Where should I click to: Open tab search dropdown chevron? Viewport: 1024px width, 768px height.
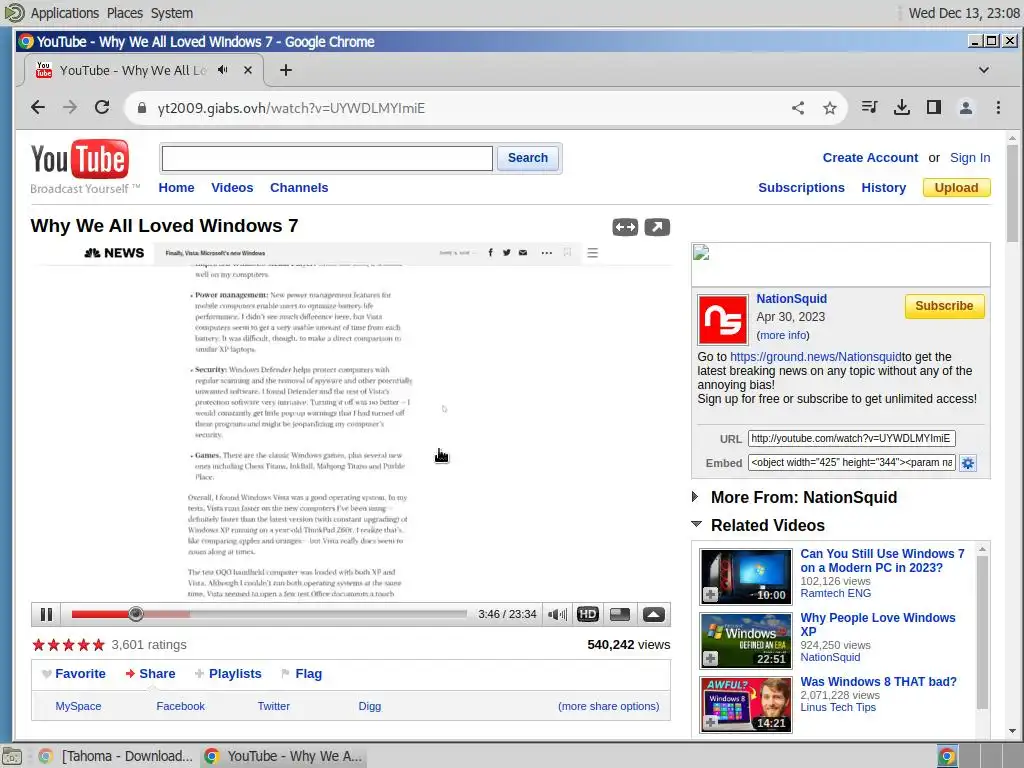coord(984,70)
